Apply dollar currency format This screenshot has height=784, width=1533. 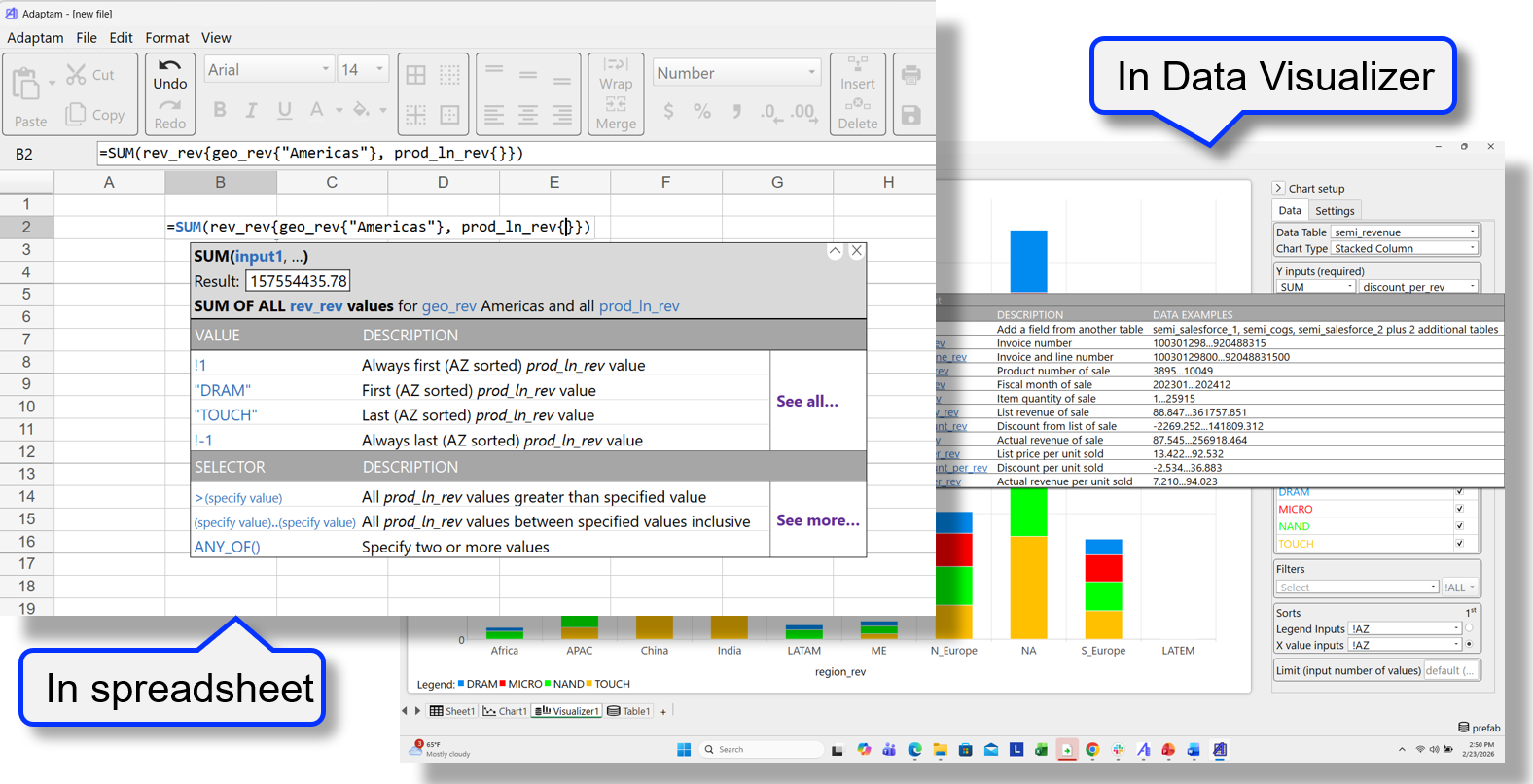pyautogui.click(x=668, y=111)
